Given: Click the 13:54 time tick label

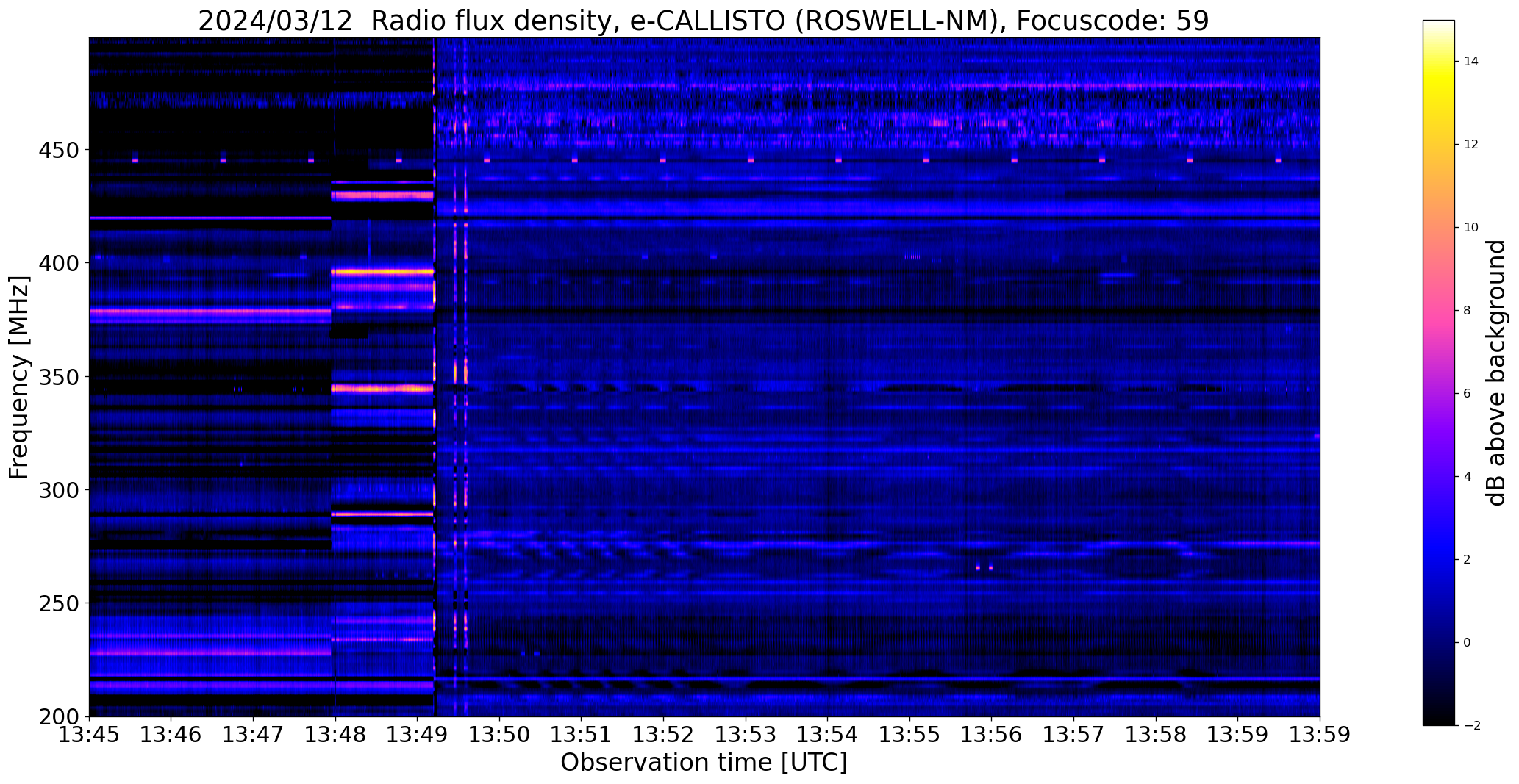Looking at the screenshot, I should point(828,735).
